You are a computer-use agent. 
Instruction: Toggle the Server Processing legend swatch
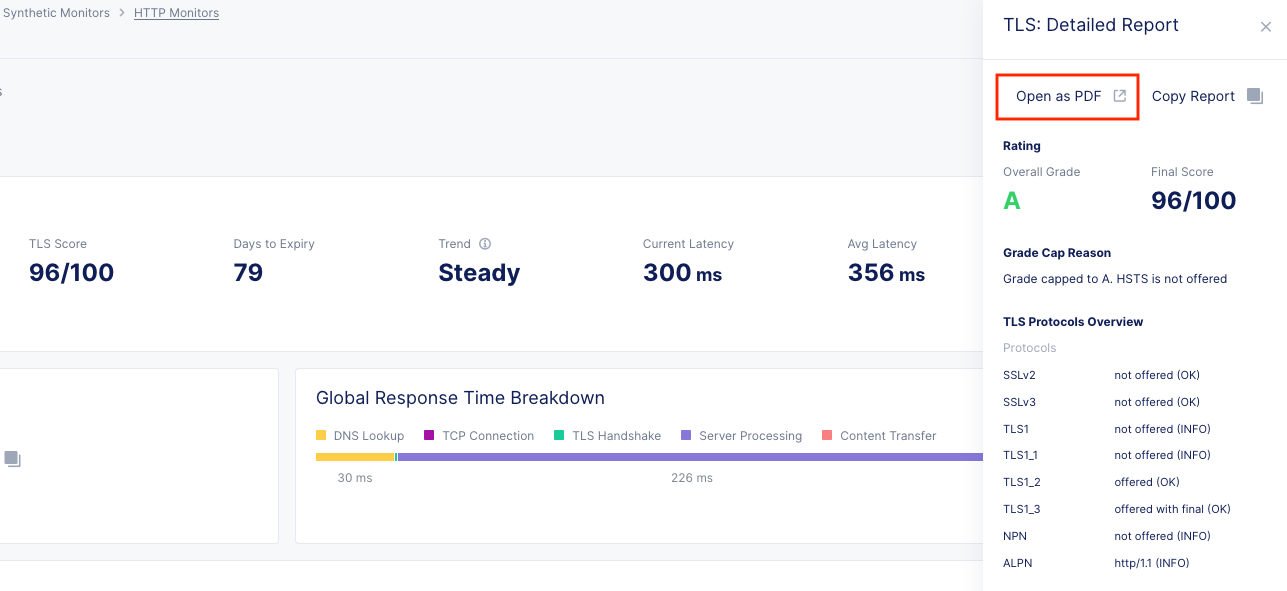coord(686,436)
